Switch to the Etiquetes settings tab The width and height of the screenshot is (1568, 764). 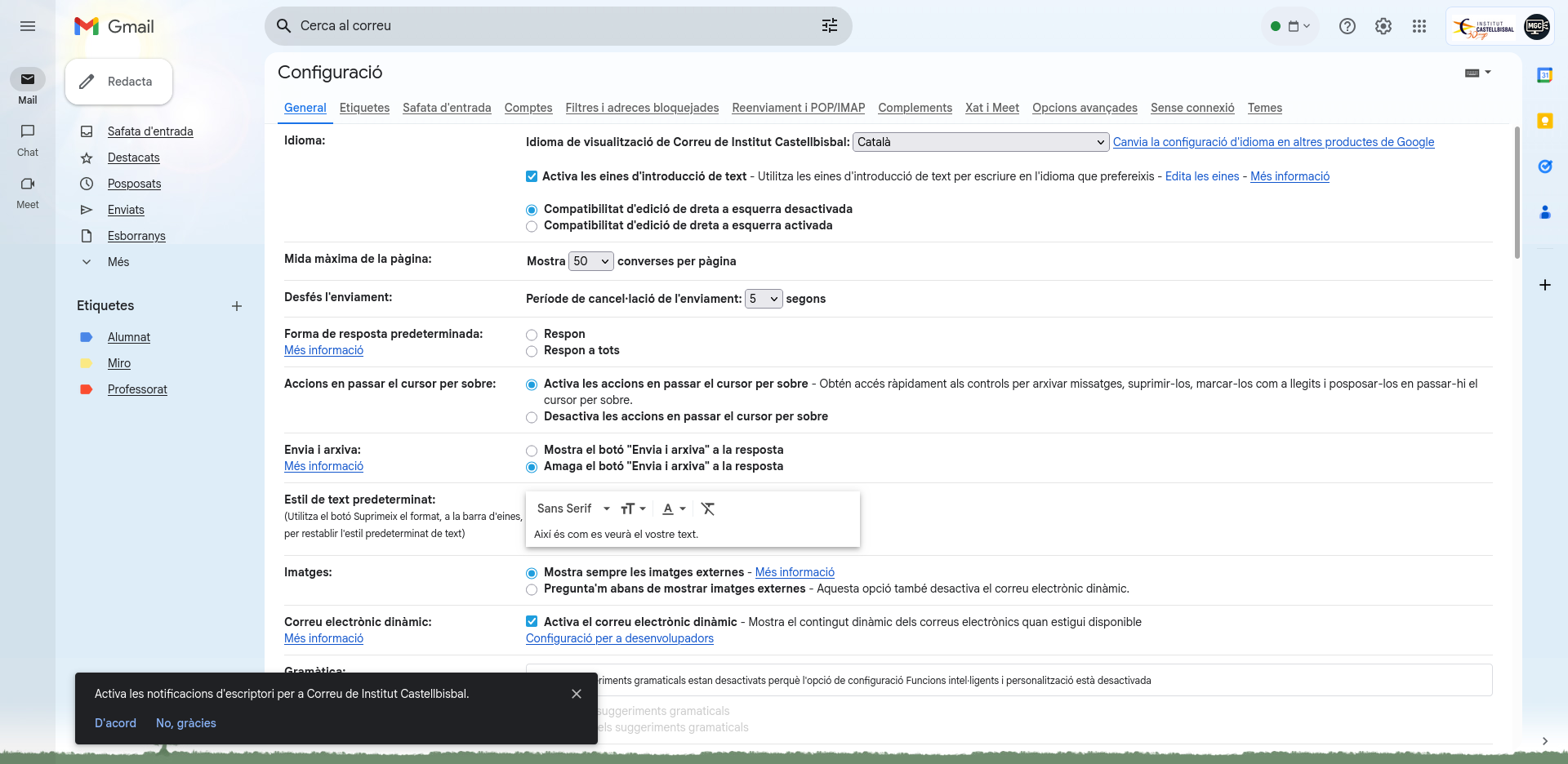click(364, 108)
